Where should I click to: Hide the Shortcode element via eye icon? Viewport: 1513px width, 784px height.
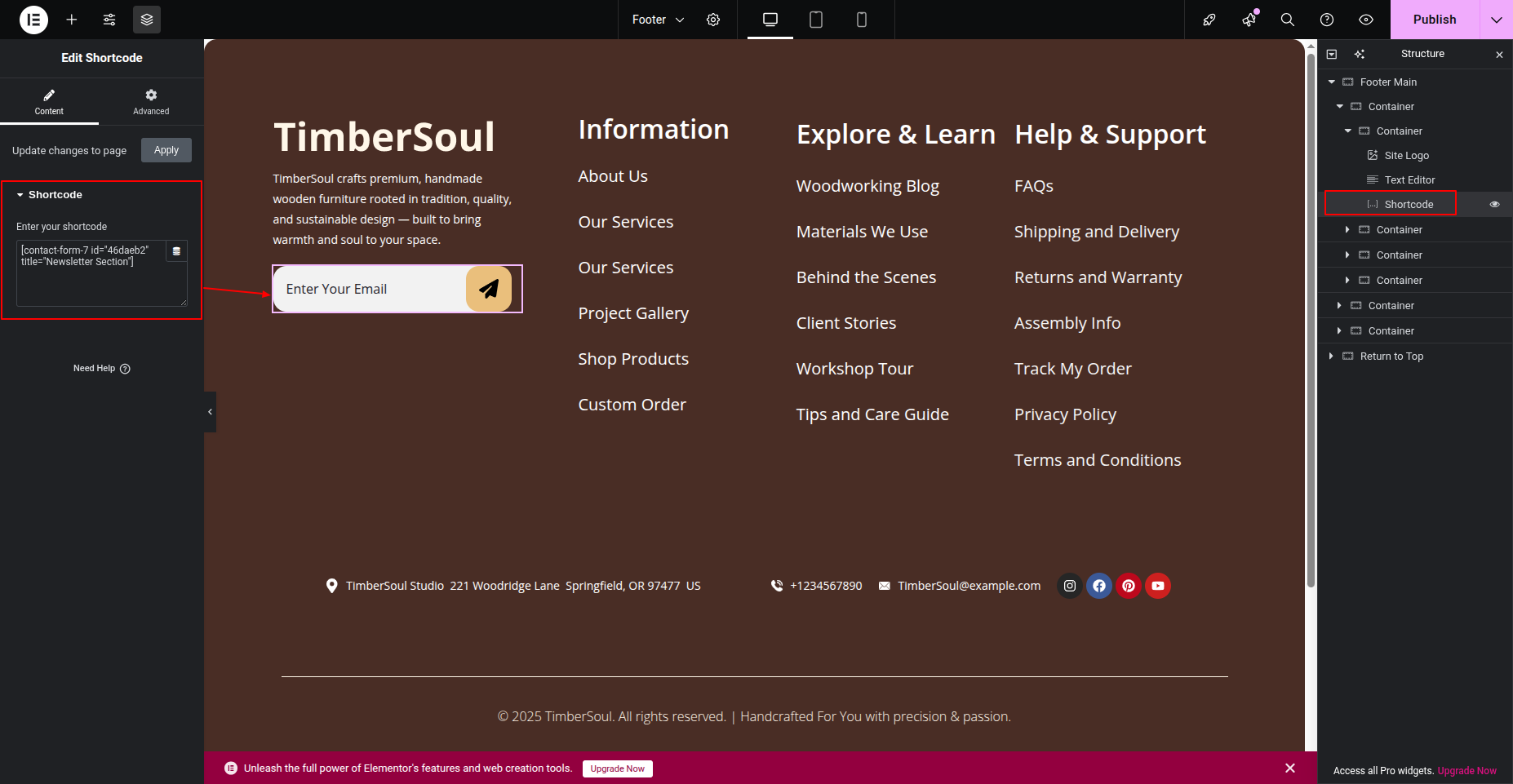[x=1494, y=205]
